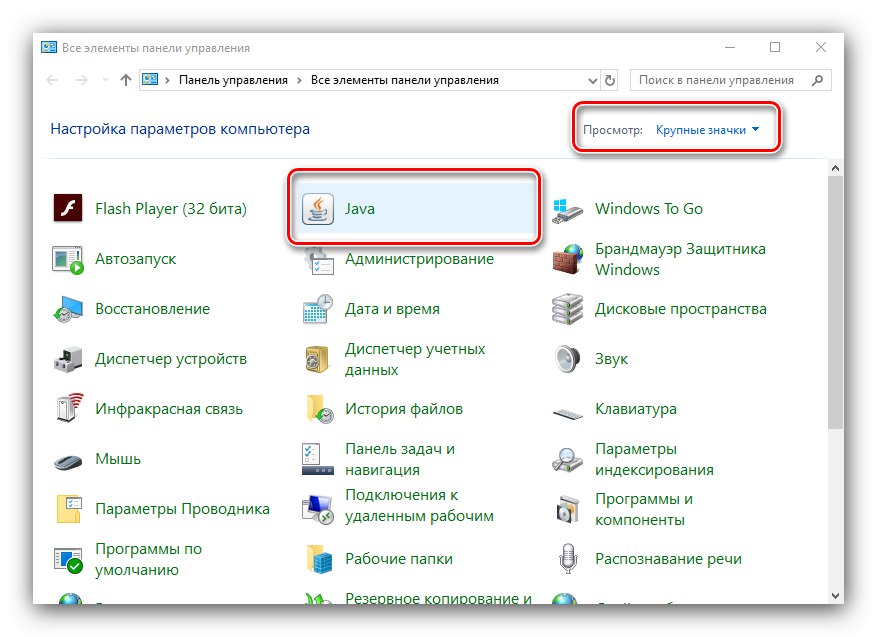Screen dimensions: 877x637
Task: Open the Java coffee cup icon
Action: [318, 209]
